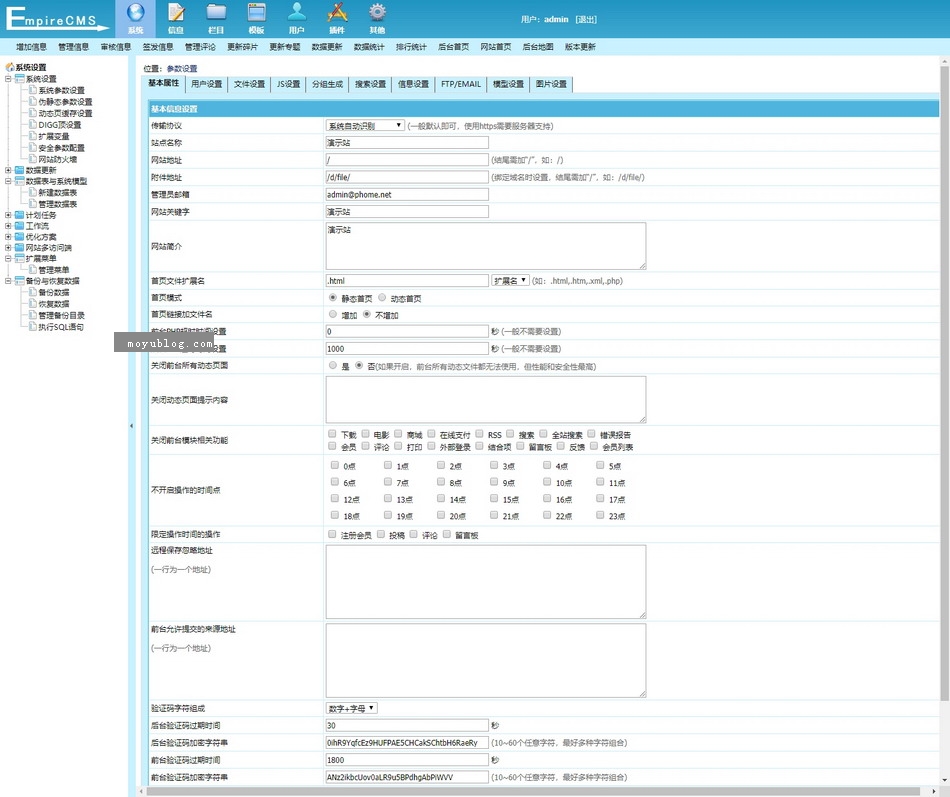Viewport: 950px width, 797px height.
Task: Expand the 数据更新 tree node
Action: (8, 170)
